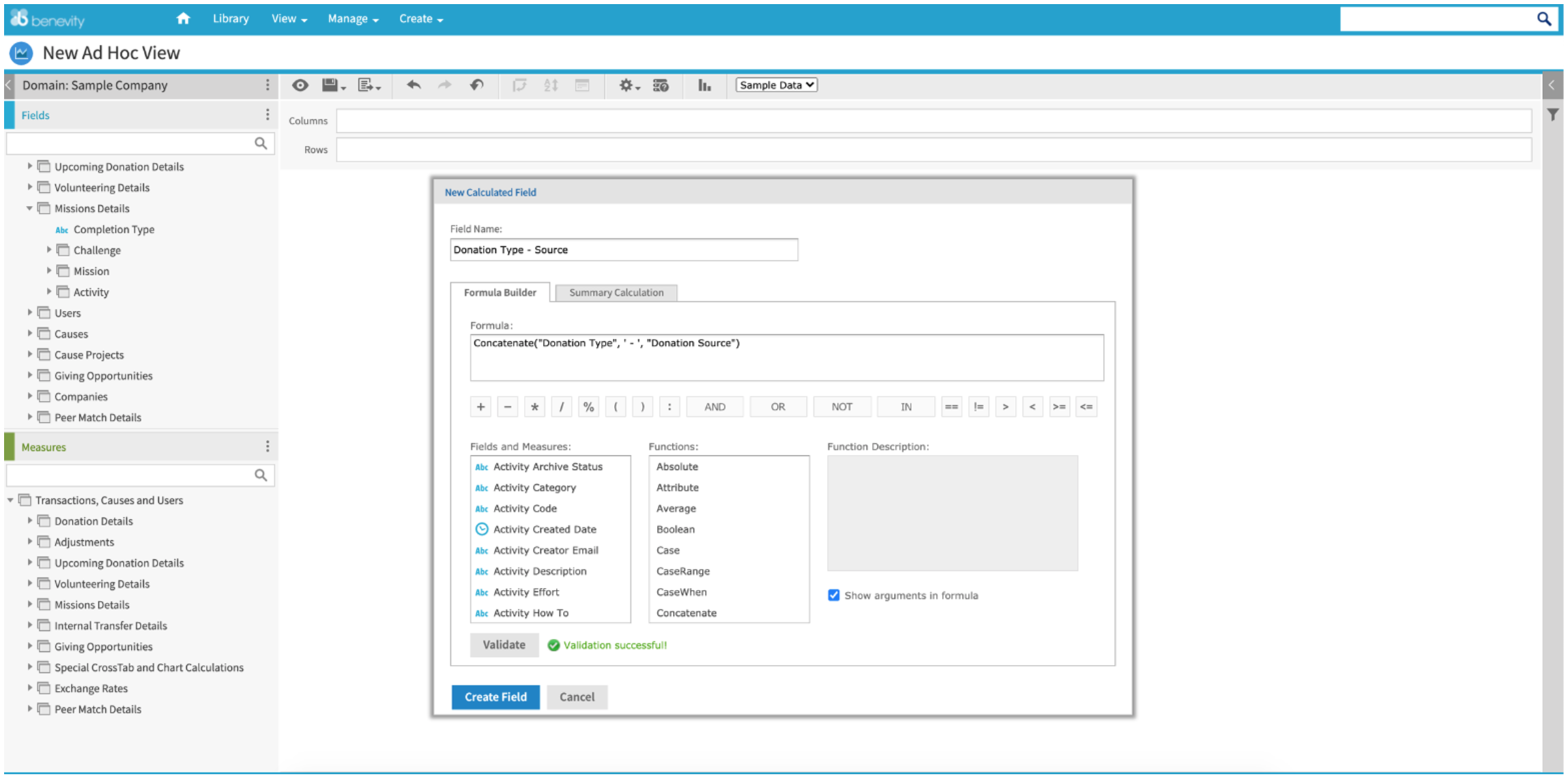The width and height of the screenshot is (1568, 779).
Task: Select the CaseWhen function
Action: coord(682,592)
